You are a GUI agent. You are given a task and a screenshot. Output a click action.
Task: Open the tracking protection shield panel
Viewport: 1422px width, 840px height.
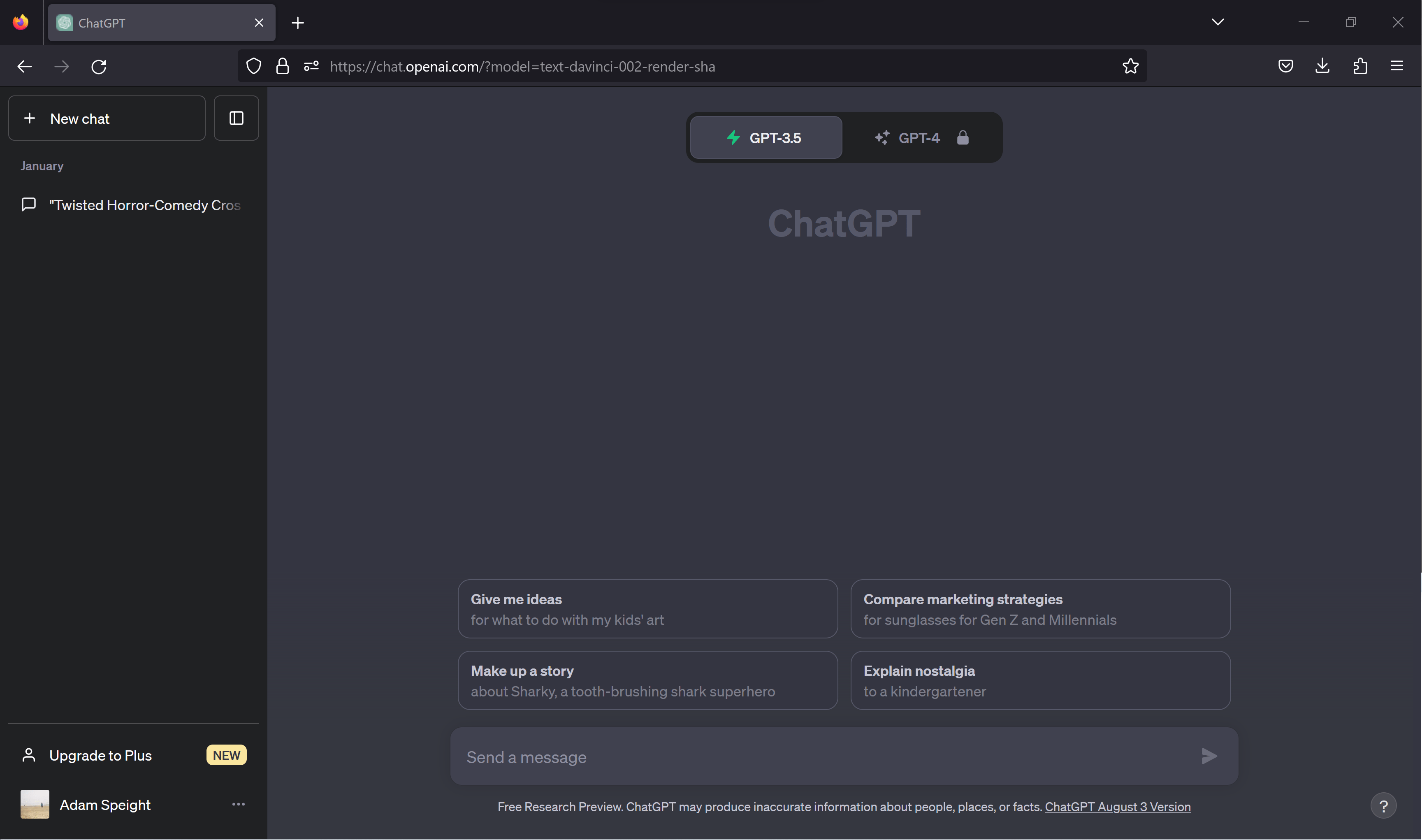(x=254, y=66)
